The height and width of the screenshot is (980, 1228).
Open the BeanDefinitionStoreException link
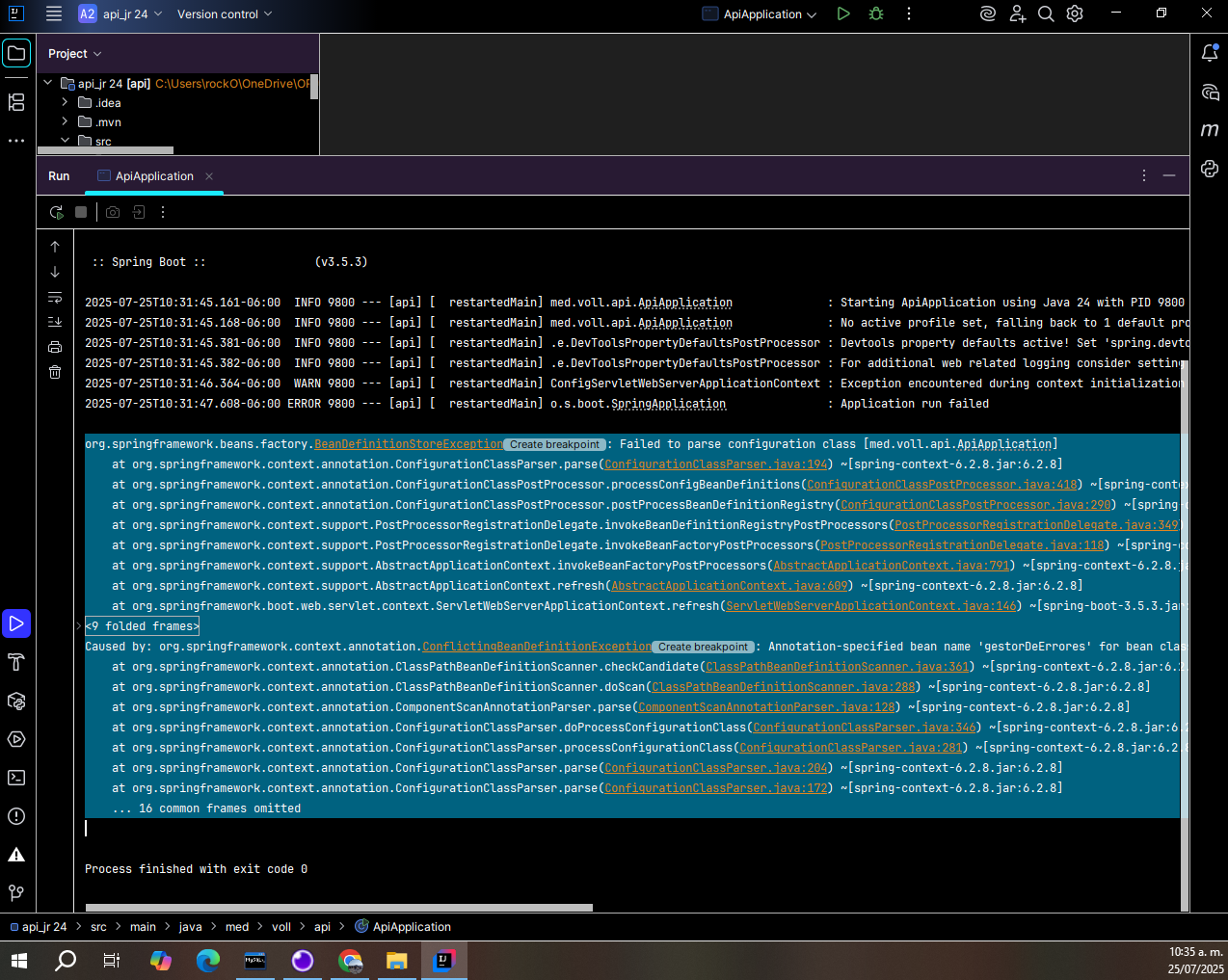coord(409,444)
